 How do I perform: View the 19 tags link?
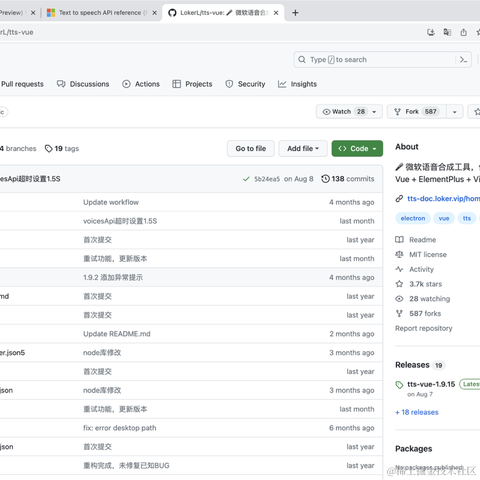pyautogui.click(x=62, y=149)
